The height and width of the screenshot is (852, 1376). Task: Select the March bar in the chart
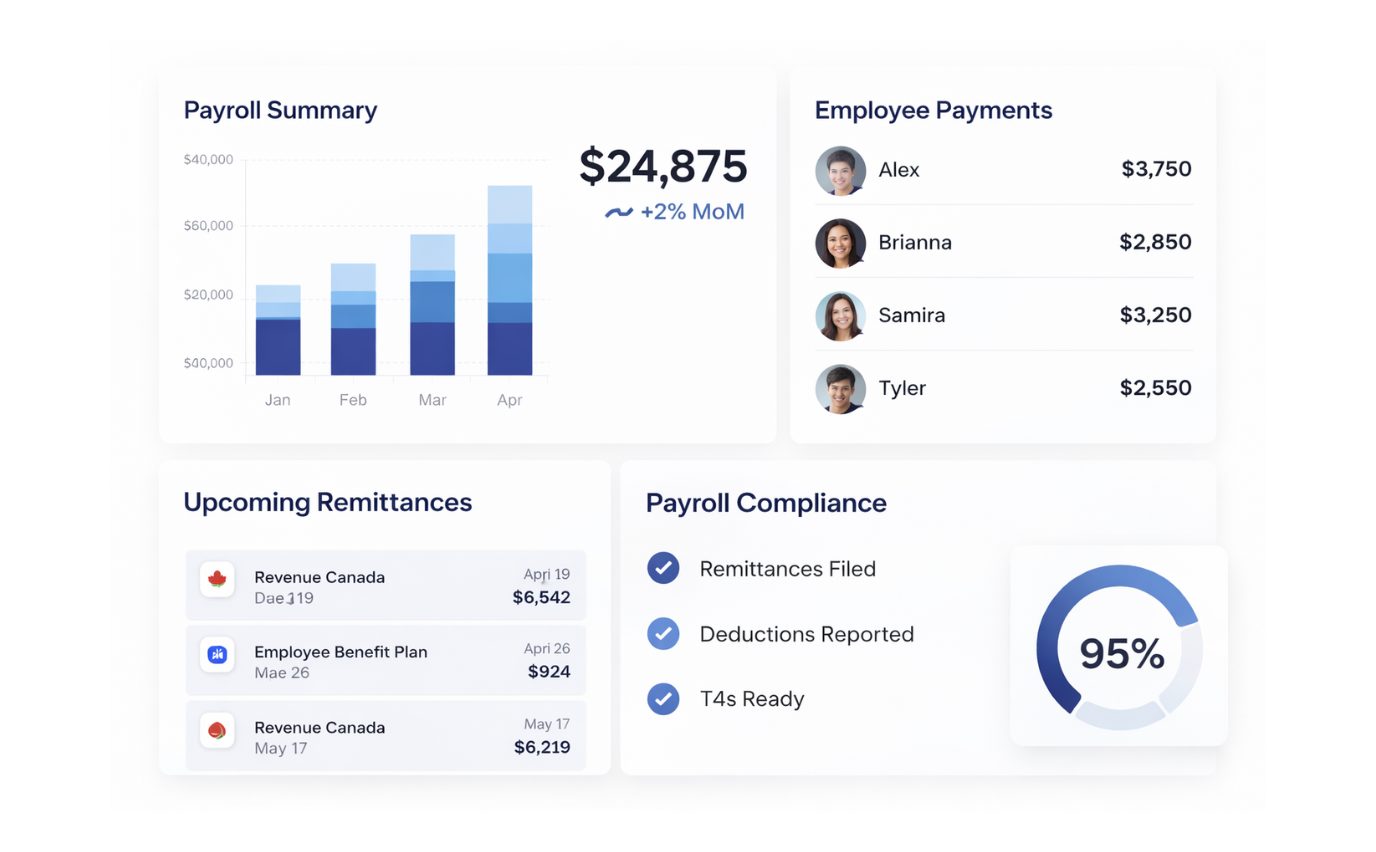432,306
